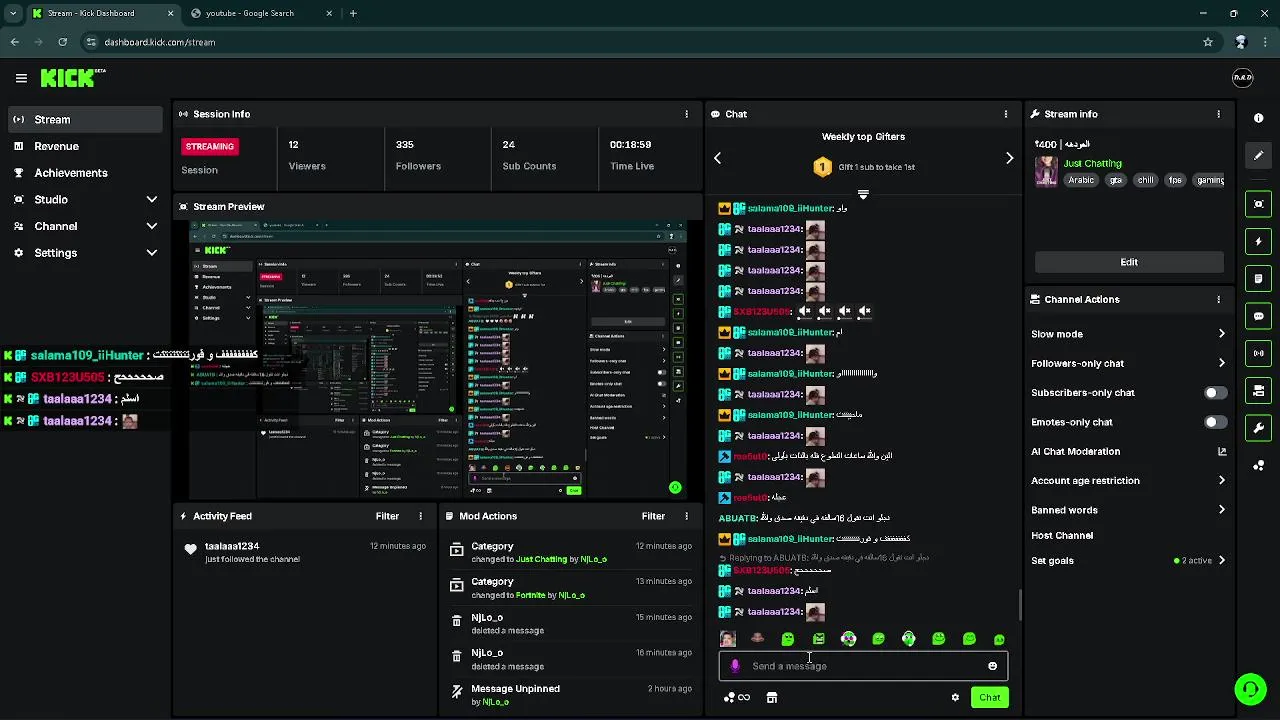Show previous Weekly top Gifters slide
Image resolution: width=1280 pixels, height=720 pixels.
coord(717,158)
